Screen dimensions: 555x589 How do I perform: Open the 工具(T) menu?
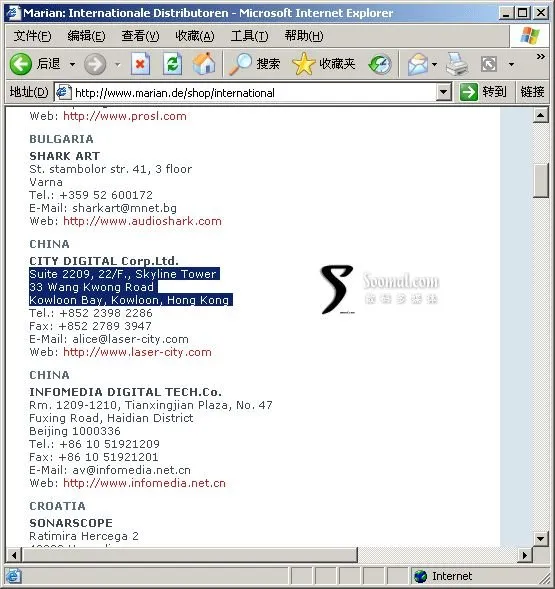(250, 36)
